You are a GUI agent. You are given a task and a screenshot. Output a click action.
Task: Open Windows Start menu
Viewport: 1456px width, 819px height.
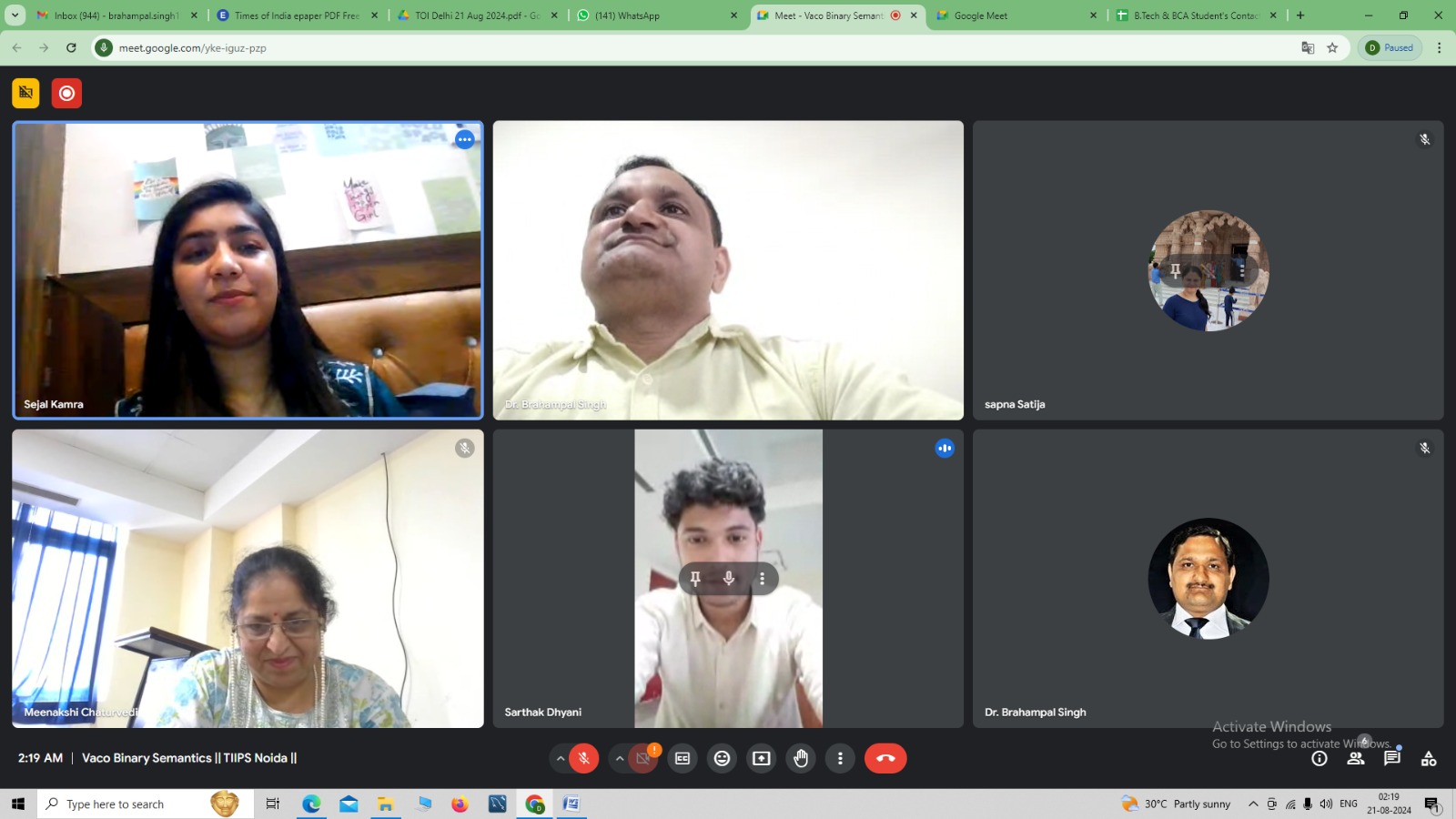(17, 804)
